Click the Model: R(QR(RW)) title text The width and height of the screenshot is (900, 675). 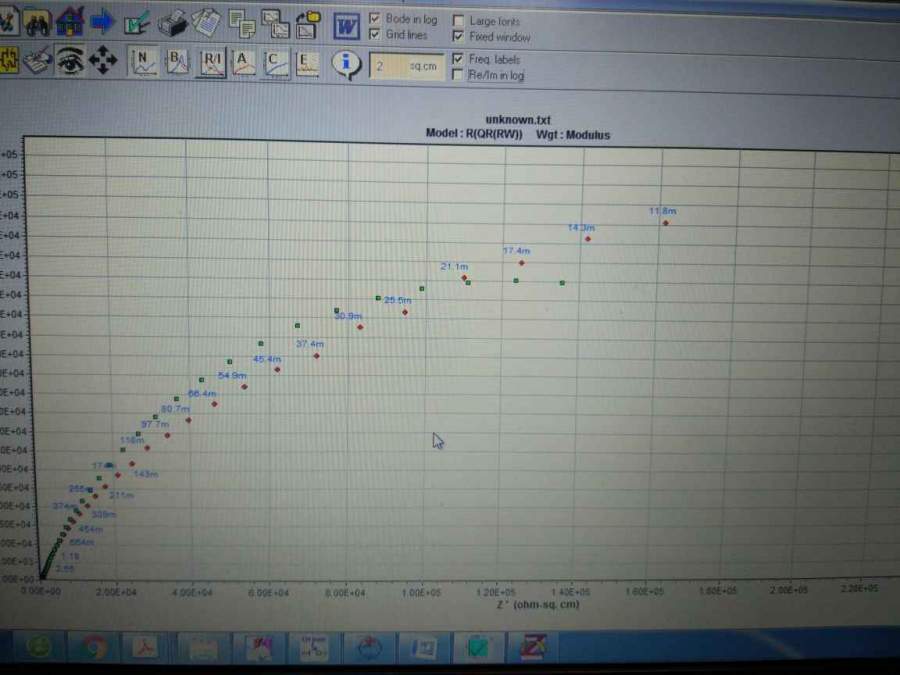pyautogui.click(x=474, y=133)
